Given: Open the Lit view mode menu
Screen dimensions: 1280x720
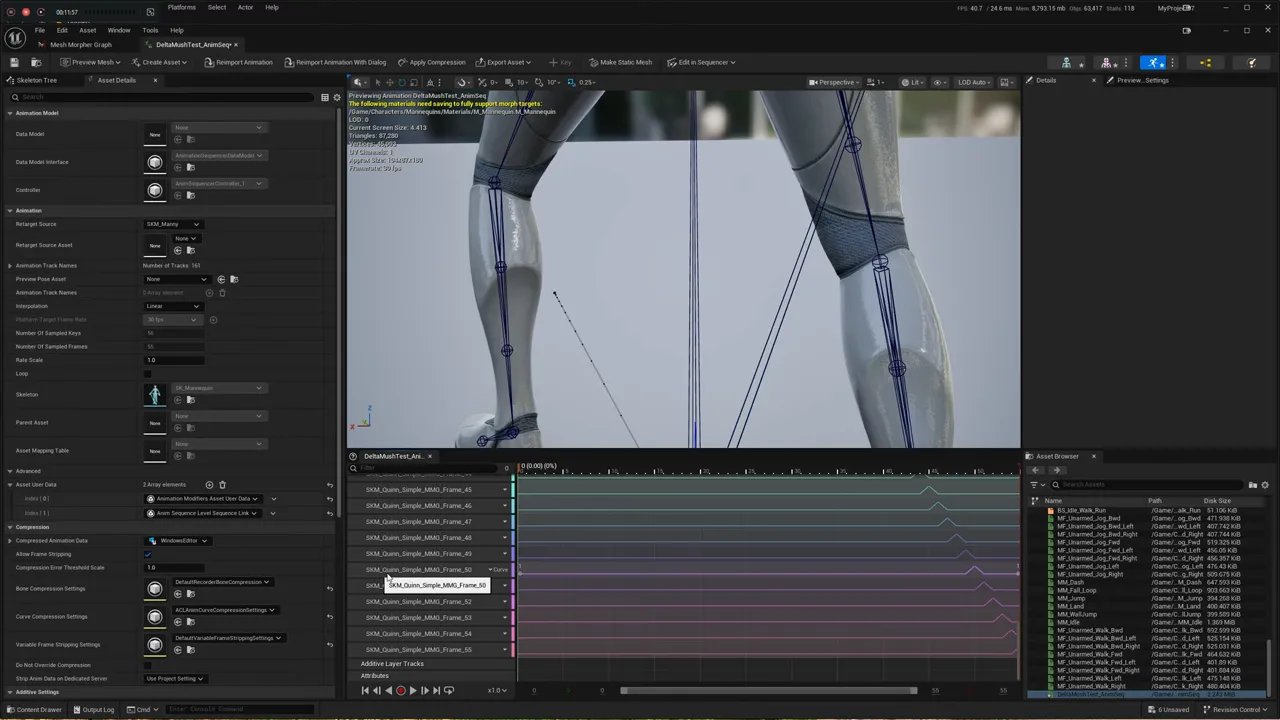Looking at the screenshot, I should tap(912, 82).
